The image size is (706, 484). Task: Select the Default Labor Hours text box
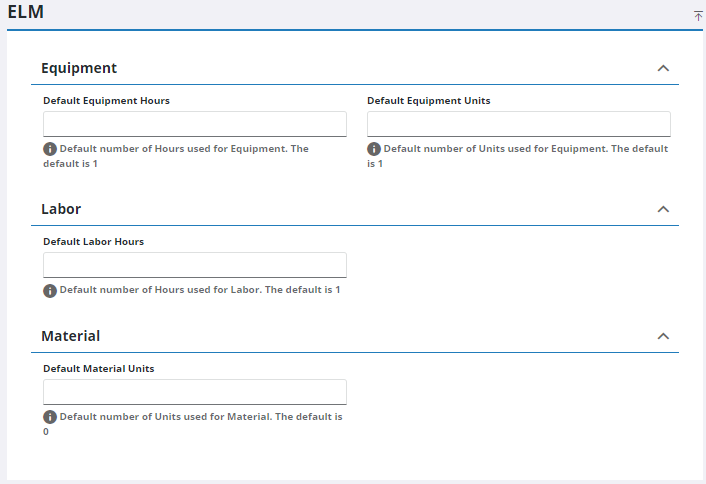tap(195, 265)
